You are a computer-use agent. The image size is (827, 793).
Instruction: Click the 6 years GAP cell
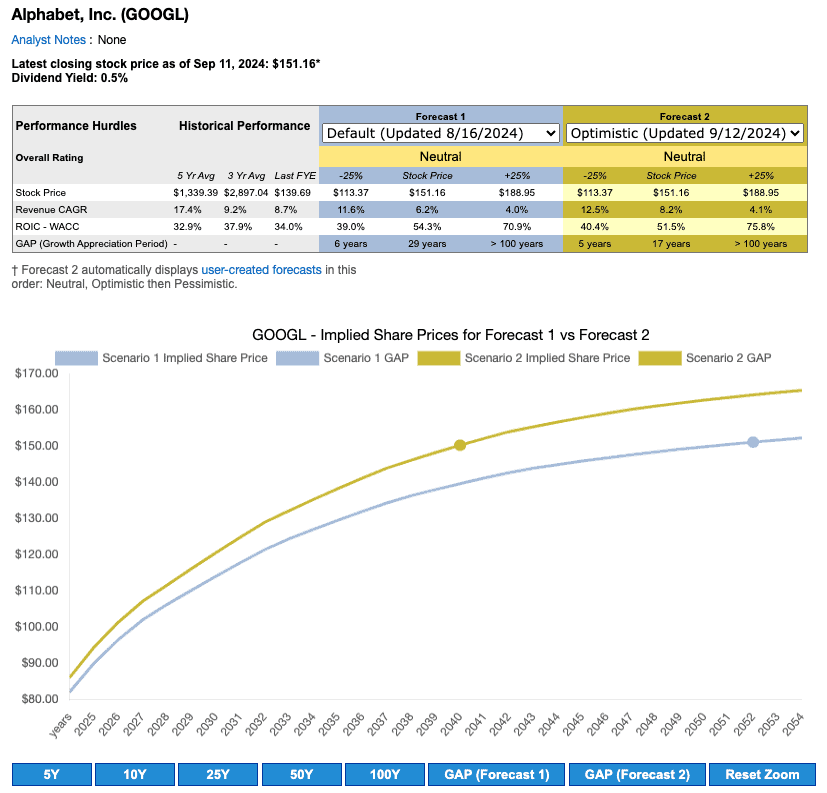(351, 244)
